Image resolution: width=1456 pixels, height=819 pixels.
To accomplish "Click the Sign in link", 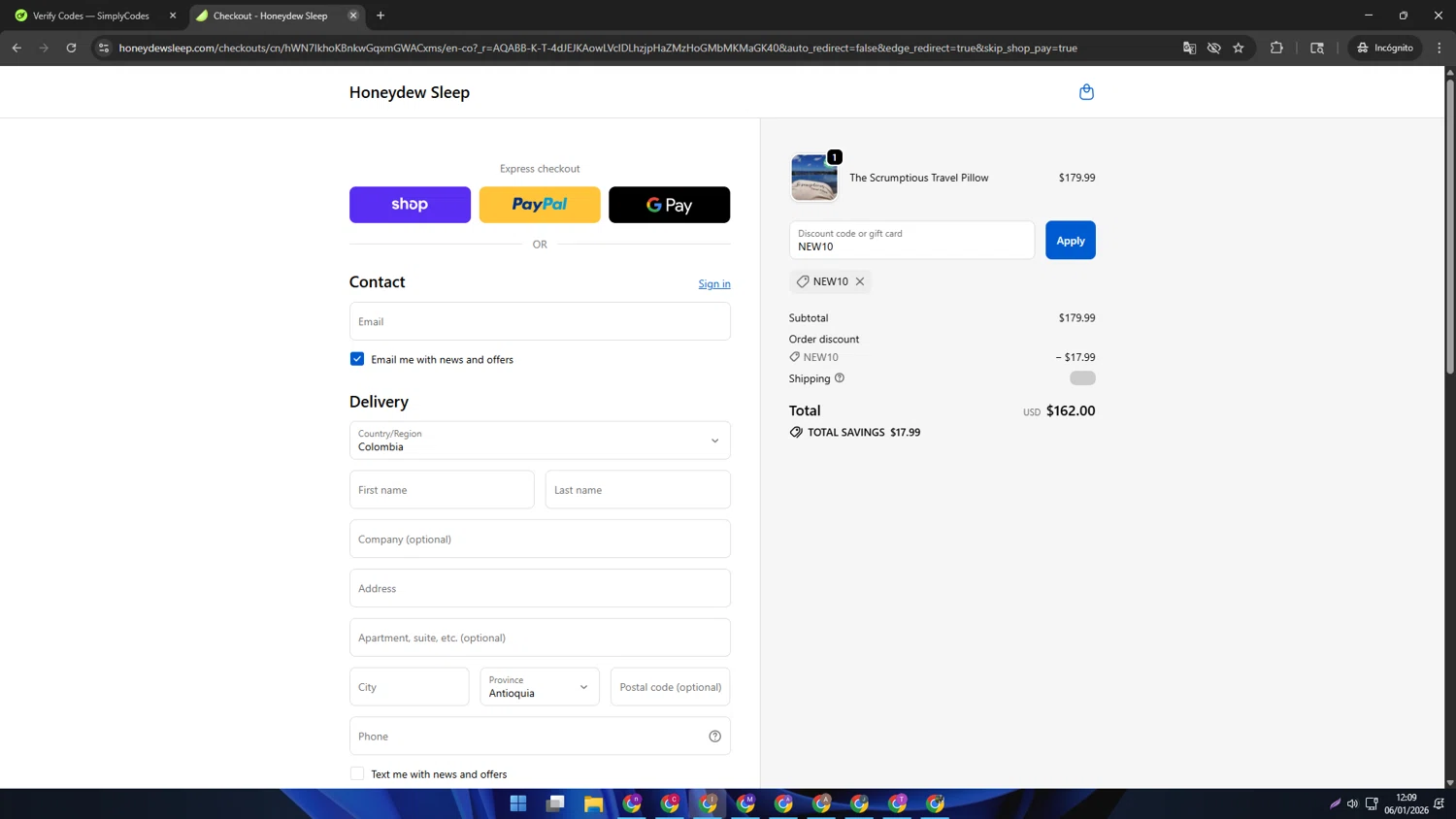I will [x=714, y=284].
